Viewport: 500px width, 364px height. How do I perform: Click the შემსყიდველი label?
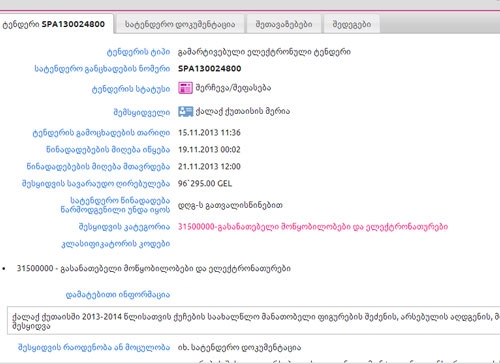(142, 112)
